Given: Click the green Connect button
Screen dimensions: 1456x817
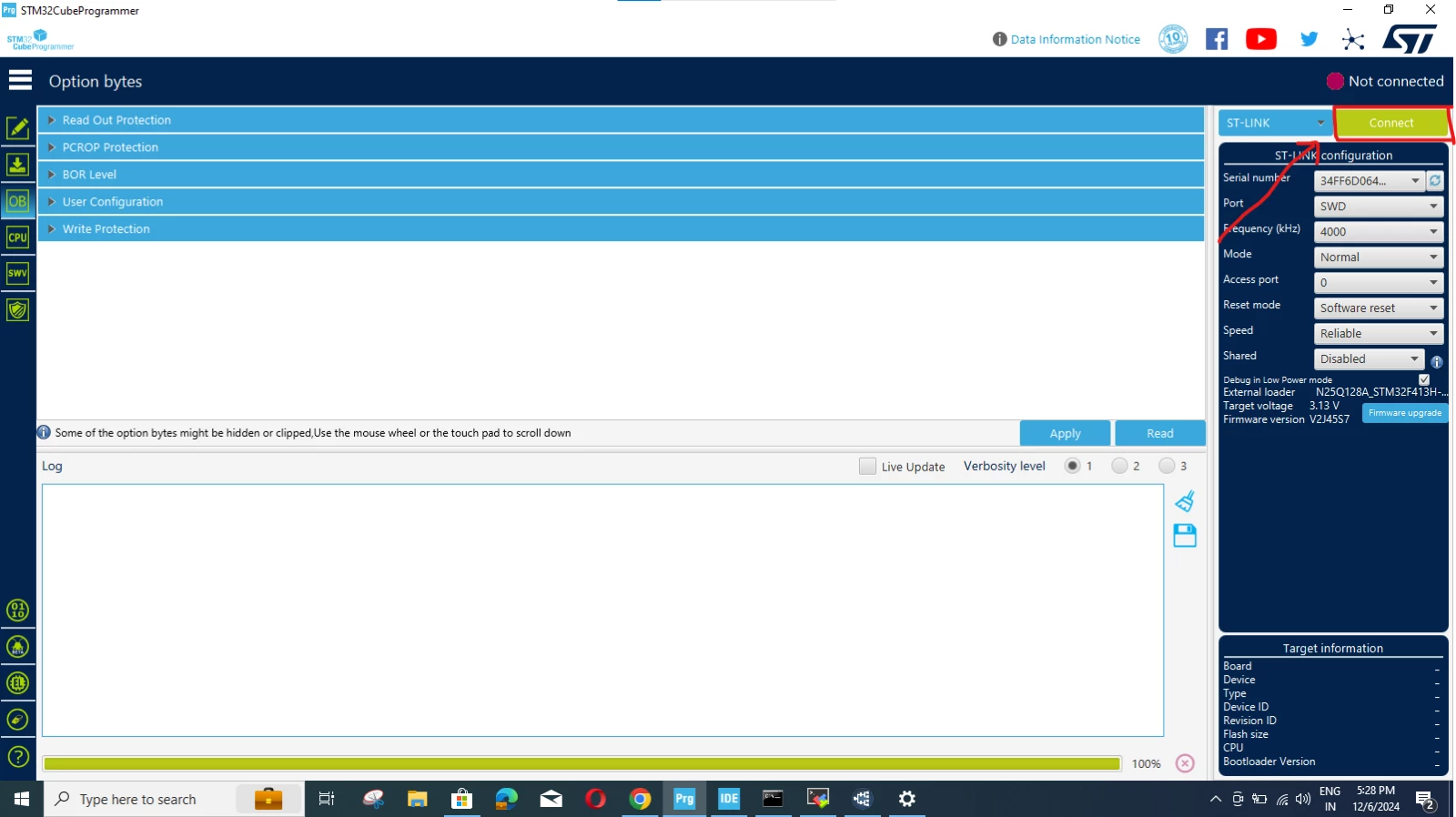Looking at the screenshot, I should pyautogui.click(x=1391, y=123).
